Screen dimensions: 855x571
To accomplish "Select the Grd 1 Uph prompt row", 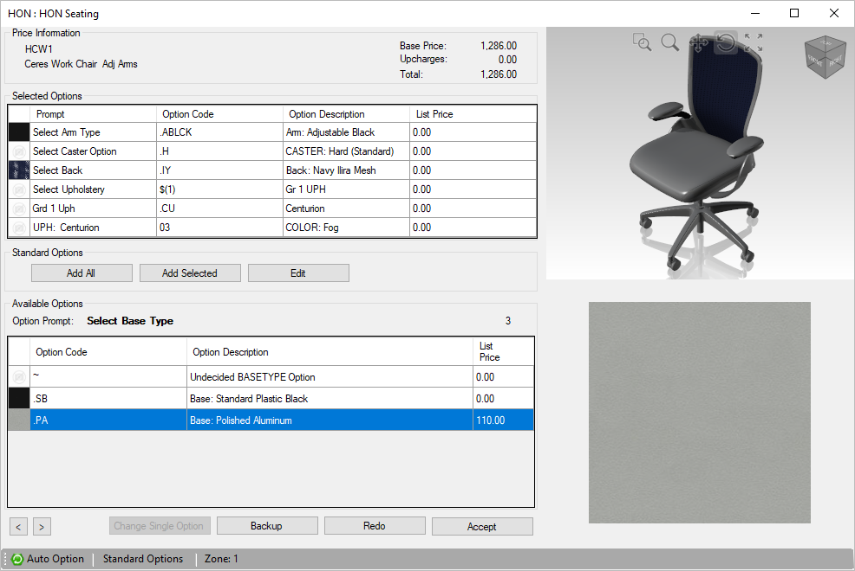I will click(273, 208).
